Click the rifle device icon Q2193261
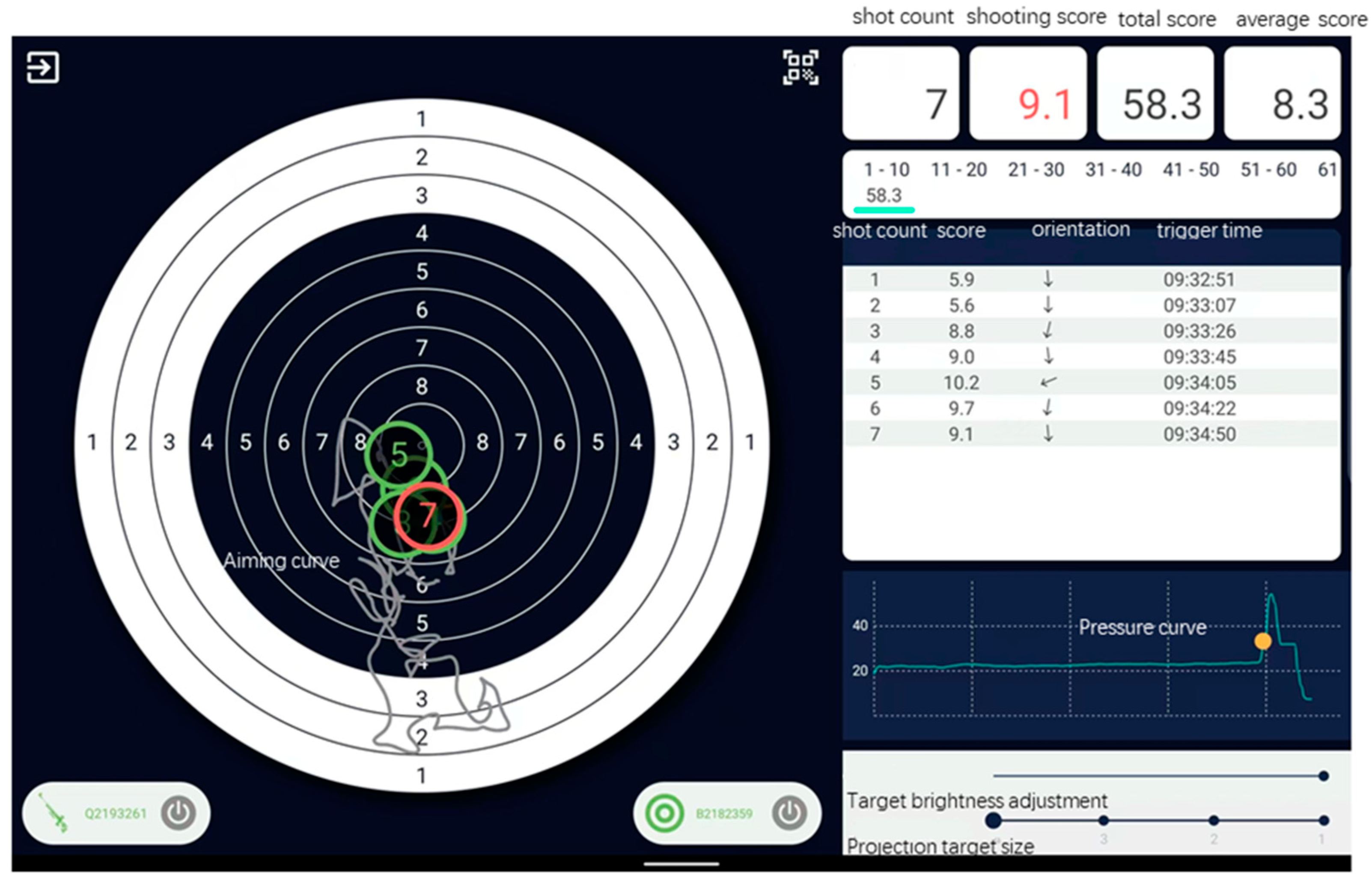1372x881 pixels. click(53, 812)
